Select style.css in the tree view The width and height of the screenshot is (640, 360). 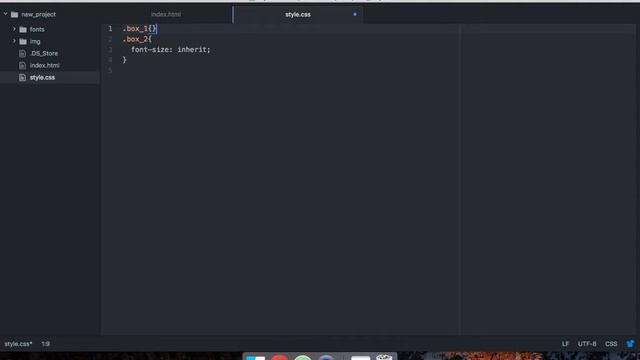click(42, 77)
